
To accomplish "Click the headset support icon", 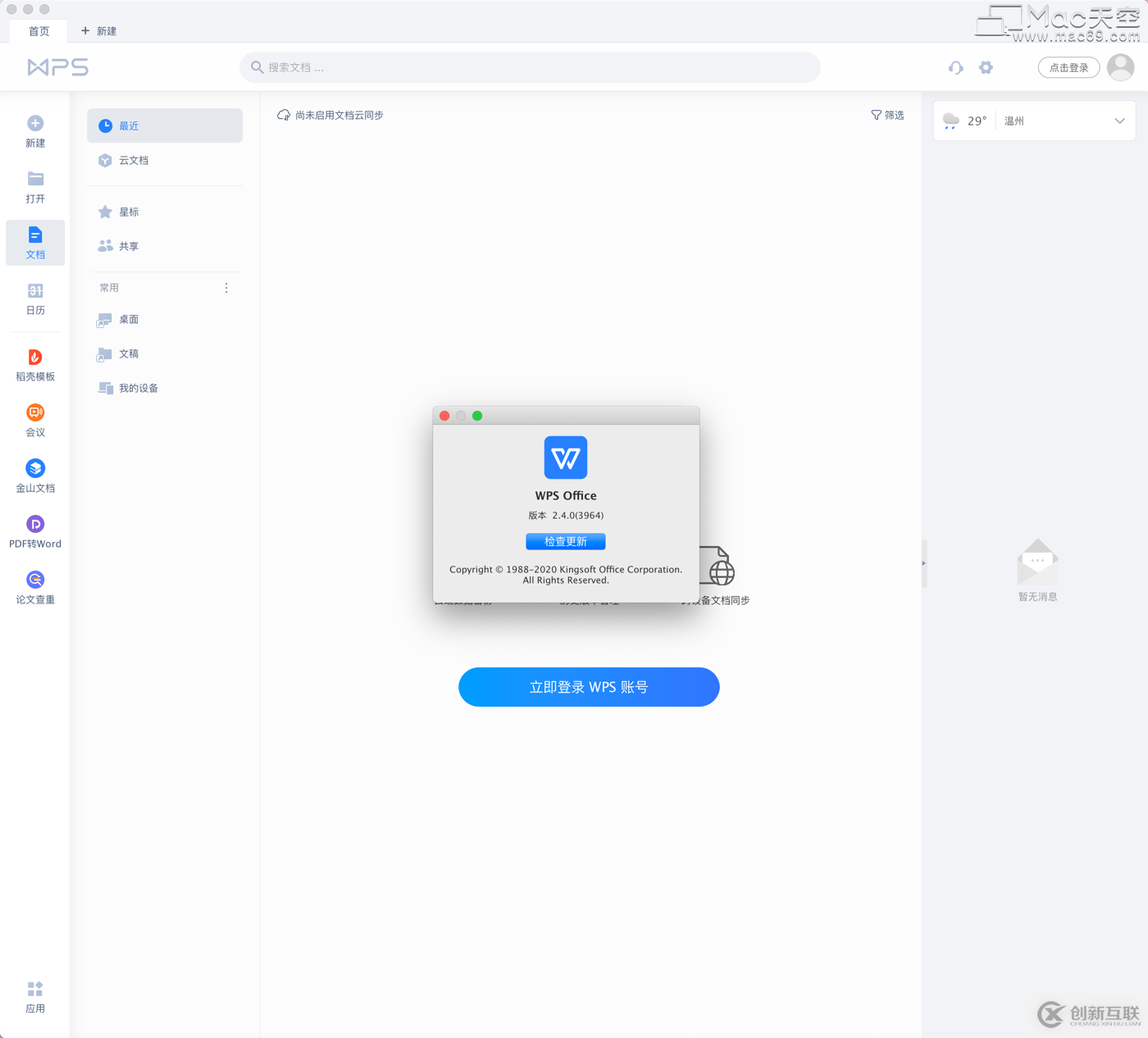I will pyautogui.click(x=956, y=67).
